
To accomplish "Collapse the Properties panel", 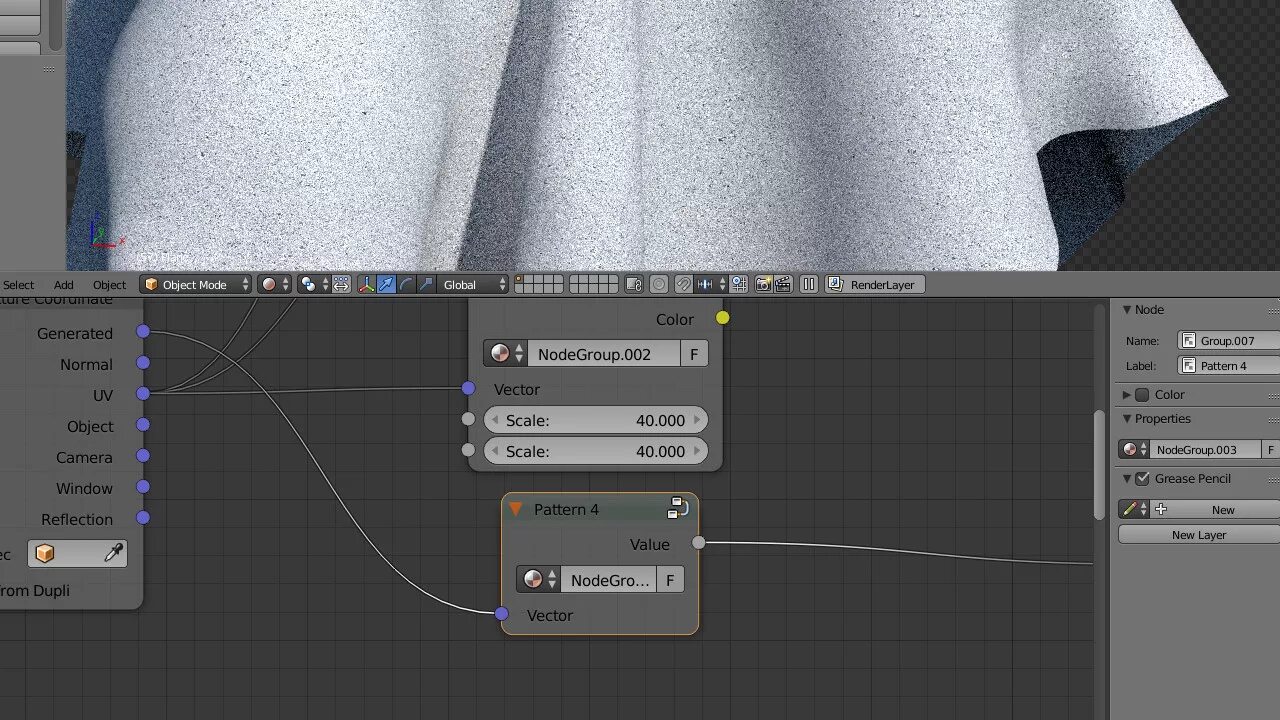I will (x=1127, y=419).
